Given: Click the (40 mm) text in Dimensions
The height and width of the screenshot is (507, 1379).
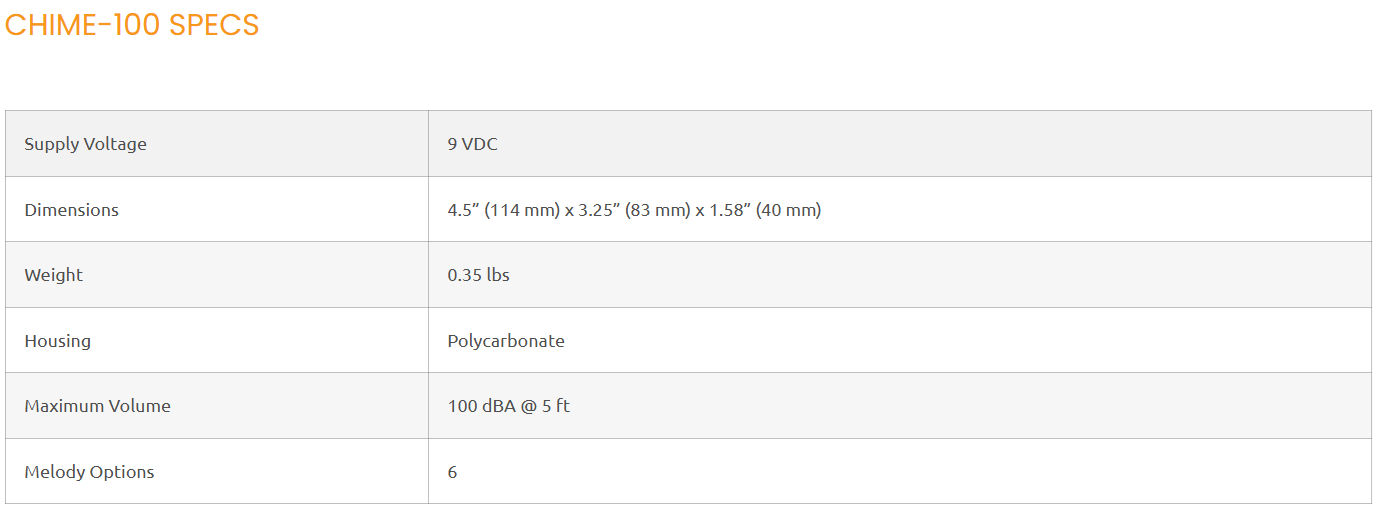Looking at the screenshot, I should [x=789, y=210].
